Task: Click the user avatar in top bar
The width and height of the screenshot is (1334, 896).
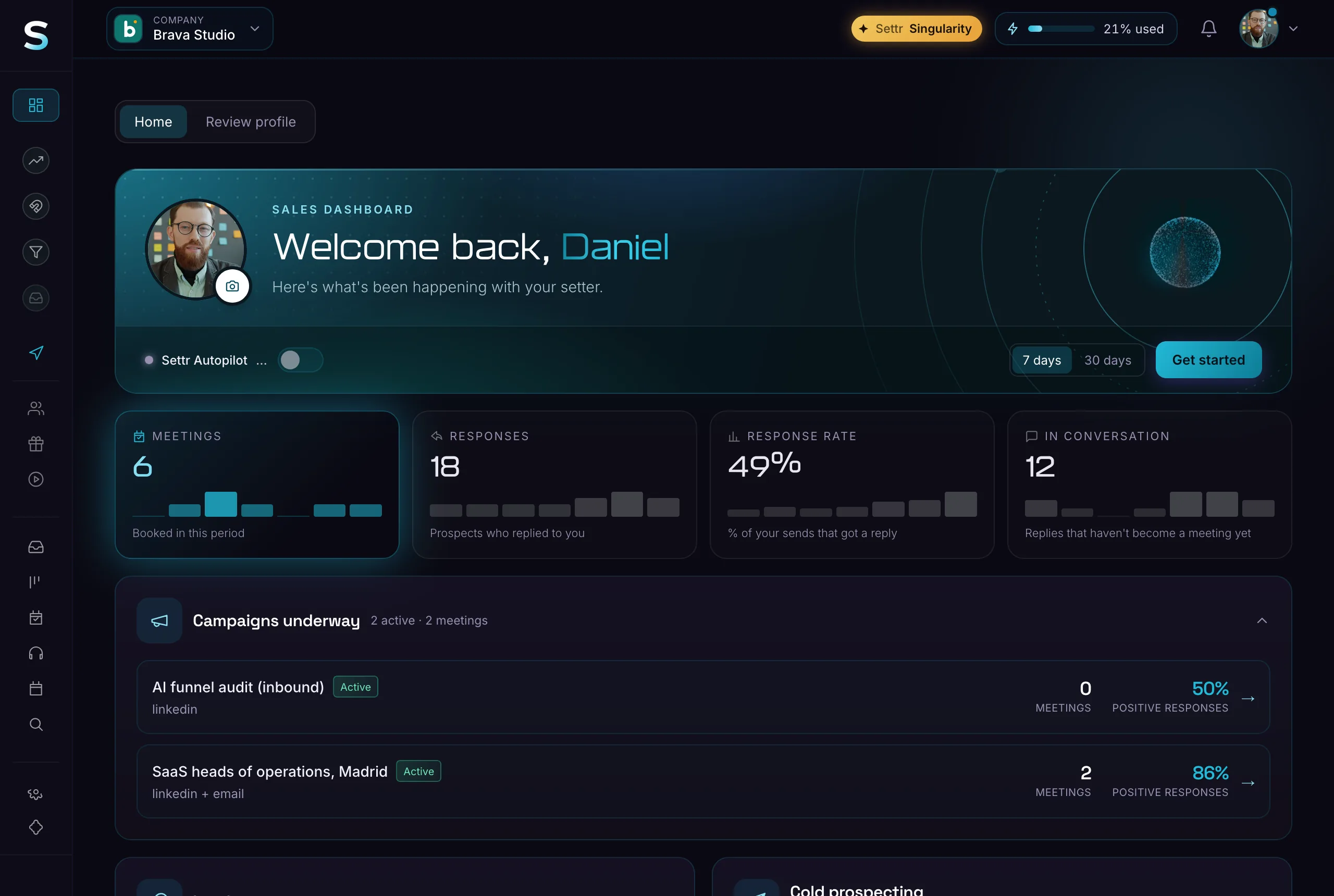Action: tap(1258, 29)
